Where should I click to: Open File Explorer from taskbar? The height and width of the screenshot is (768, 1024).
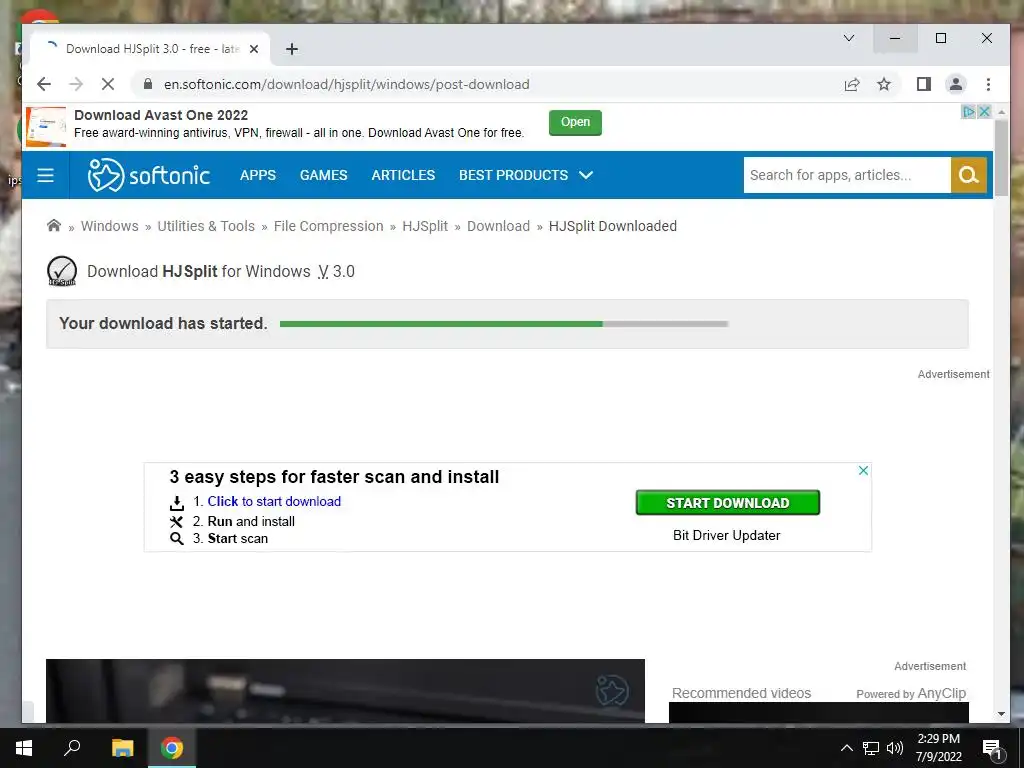[122, 748]
